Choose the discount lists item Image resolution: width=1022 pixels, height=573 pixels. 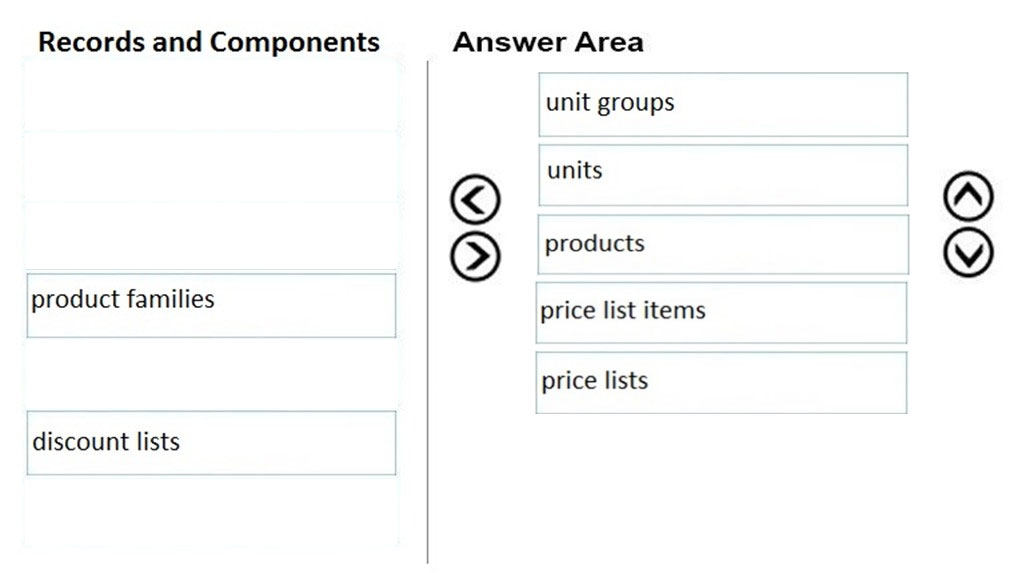[x=211, y=443]
